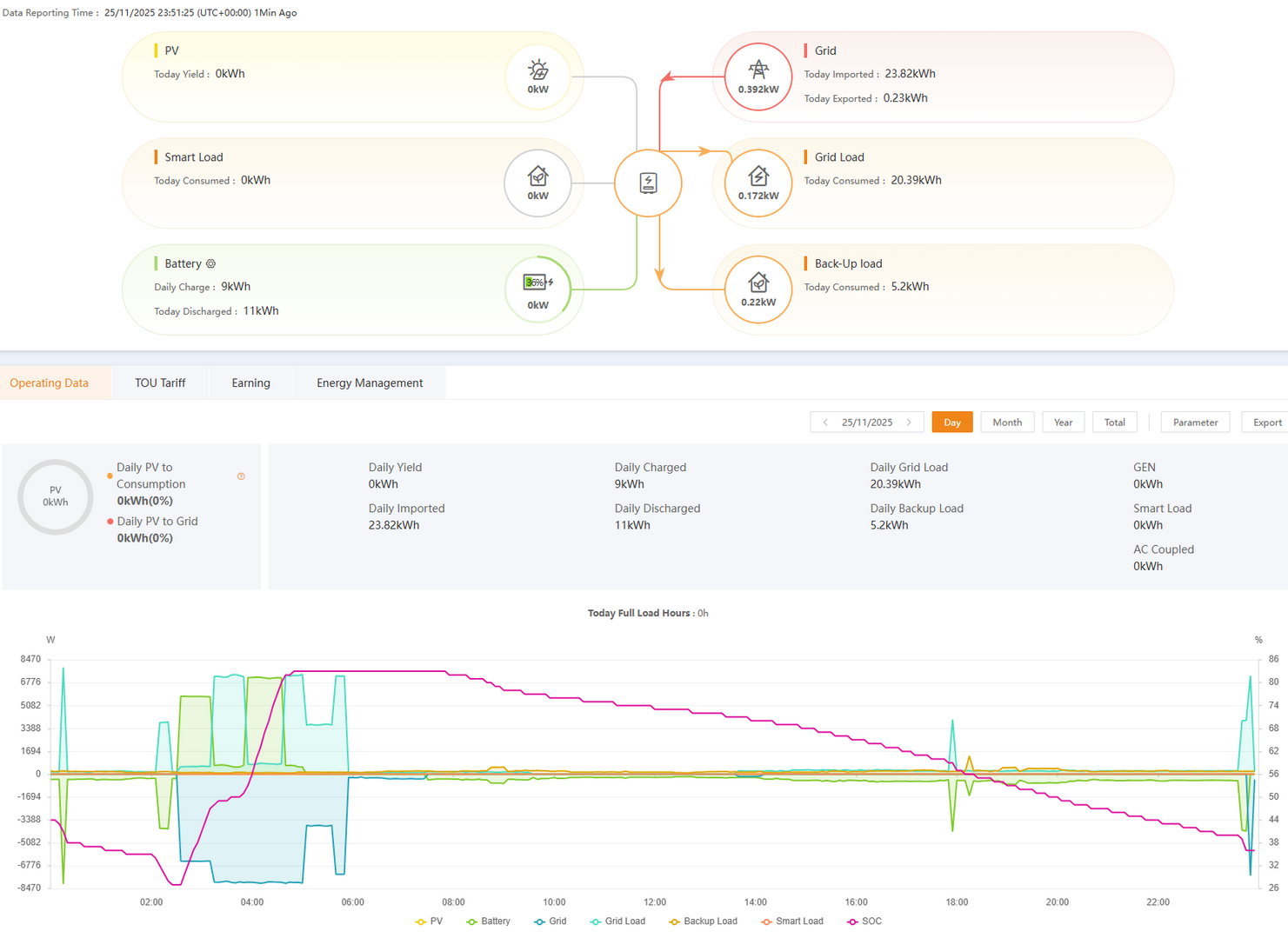
Task: Click the Smart Load house icon
Action: [537, 176]
